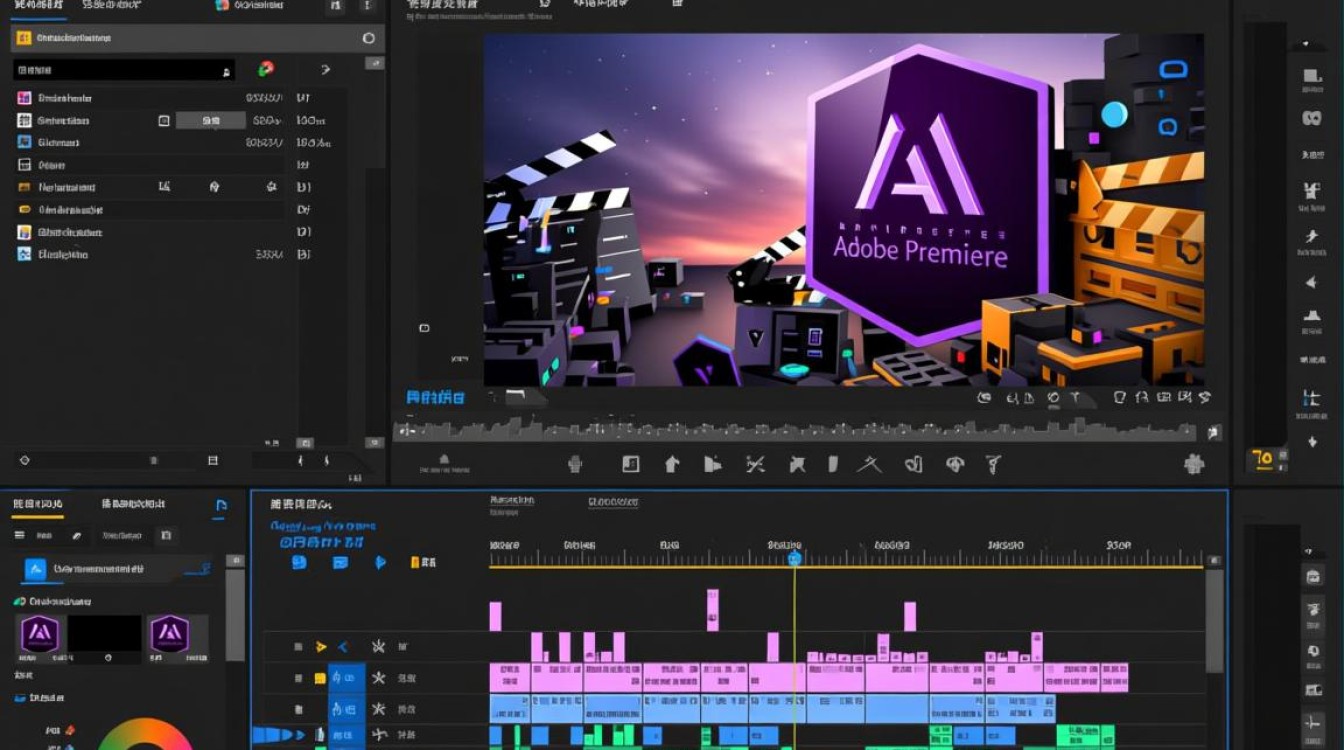Select the blue waveform icon in the last project row
The height and width of the screenshot is (750, 1344).
24,254
